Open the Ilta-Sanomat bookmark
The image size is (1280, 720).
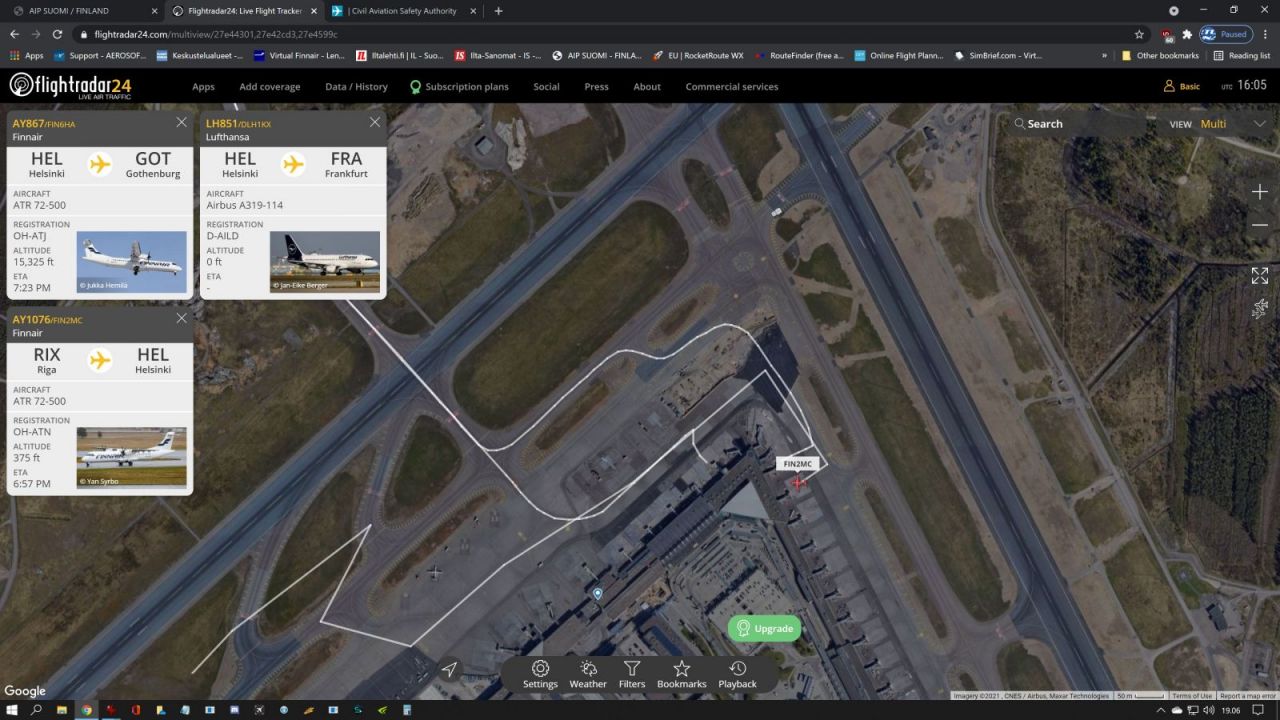[497, 56]
